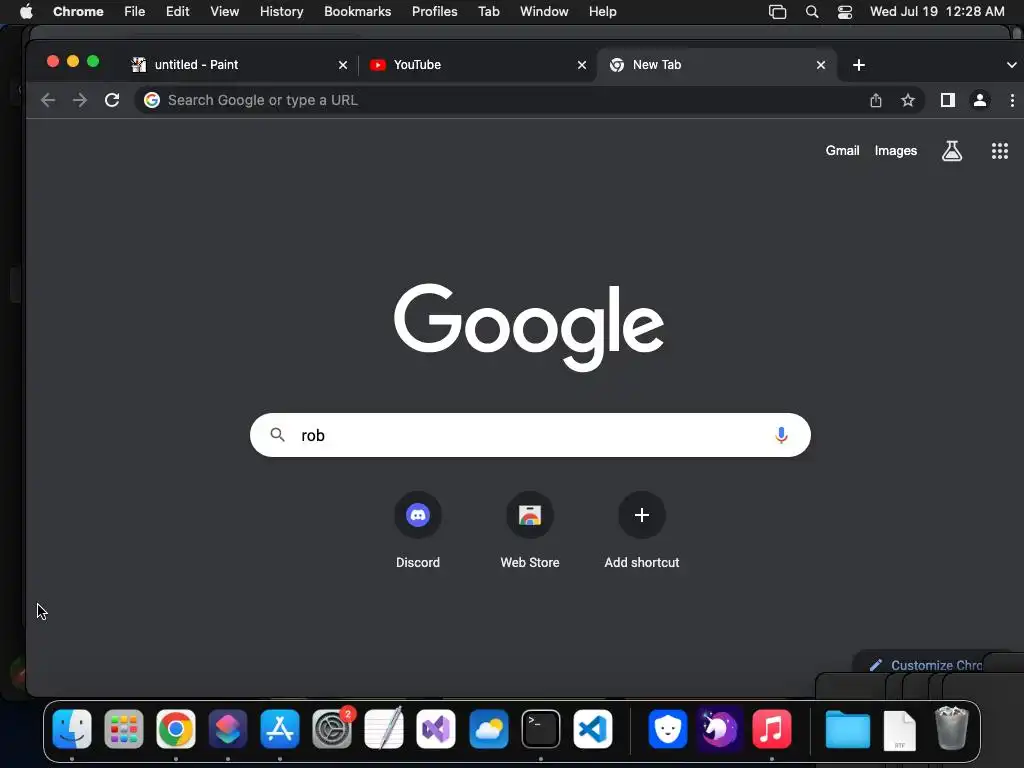Viewport: 1024px width, 768px height.
Task: Expand the tab search chevron
Action: pyautogui.click(x=1012, y=65)
